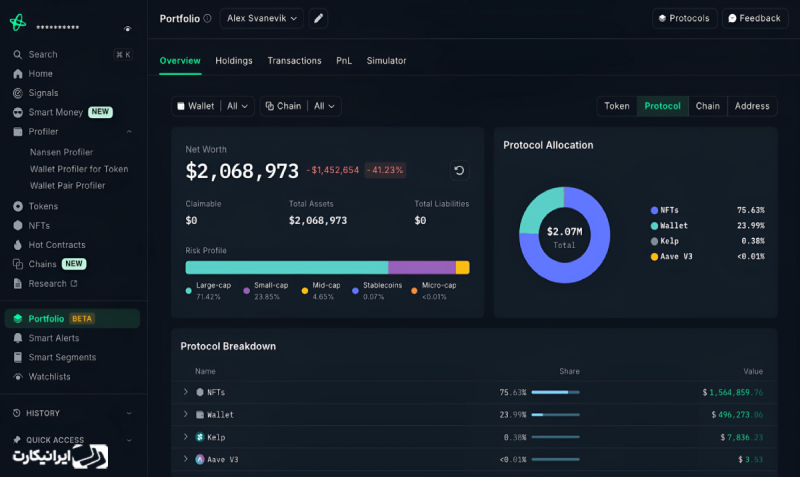Screen dimensions: 800x477
Task: Click the $1,564,859.76 NFTs value
Action: [x=733, y=392]
